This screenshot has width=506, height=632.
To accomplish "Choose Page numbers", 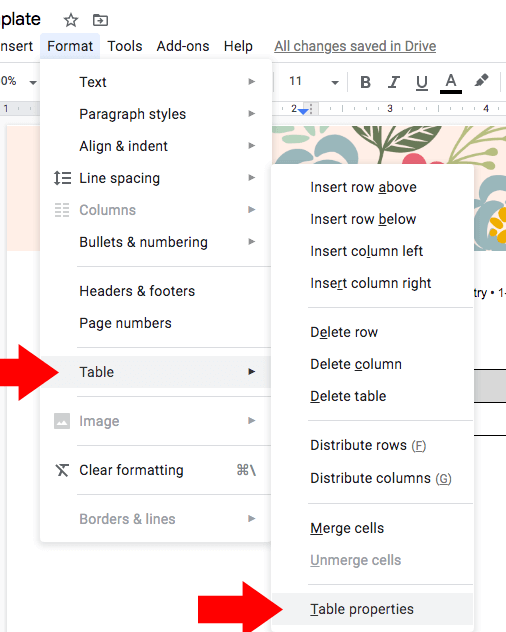I will click(x=156, y=323).
